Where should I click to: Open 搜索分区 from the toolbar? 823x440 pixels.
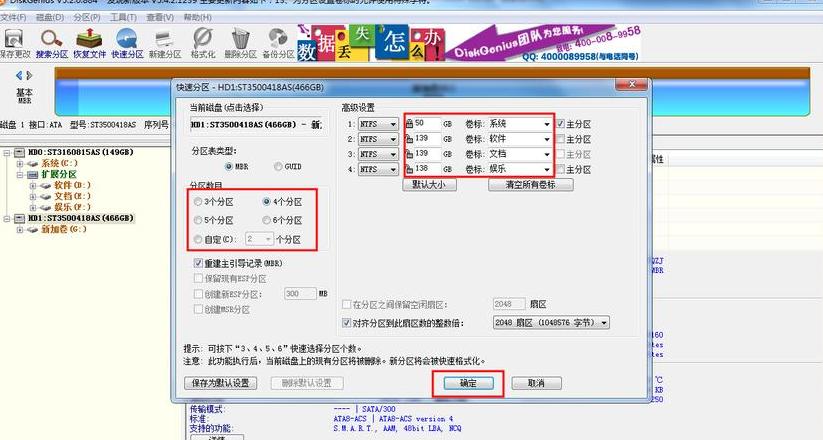51,43
